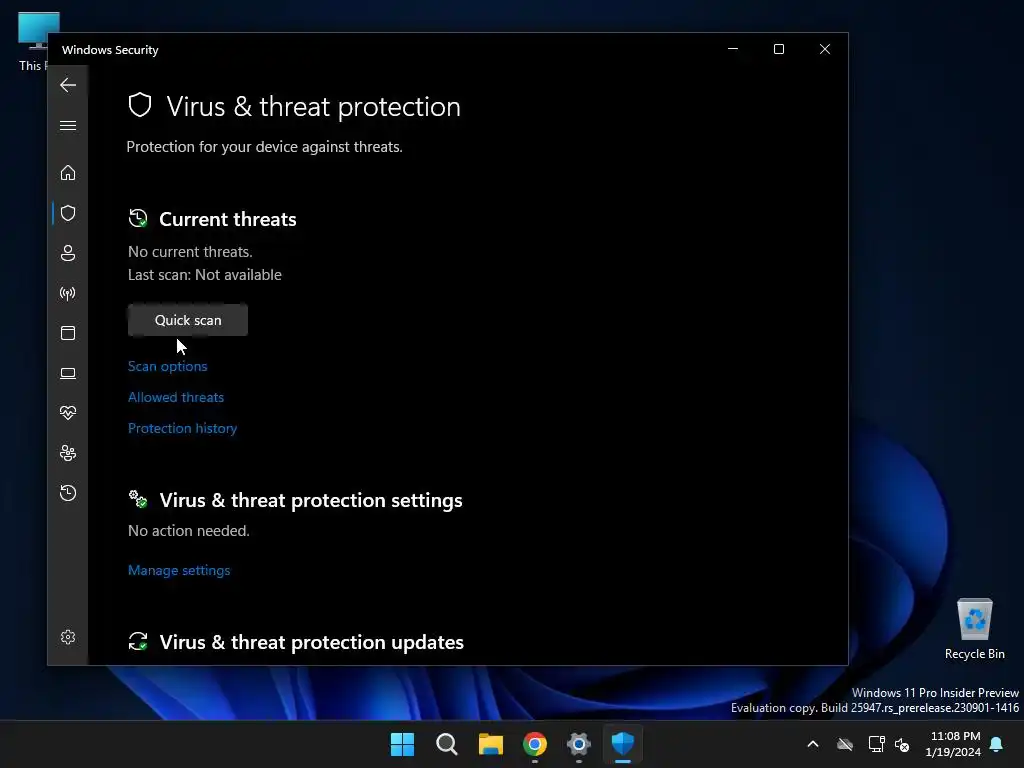Select Virus & threat protection shield sidebar icon
Viewport: 1024px width, 768px height.
(68, 213)
